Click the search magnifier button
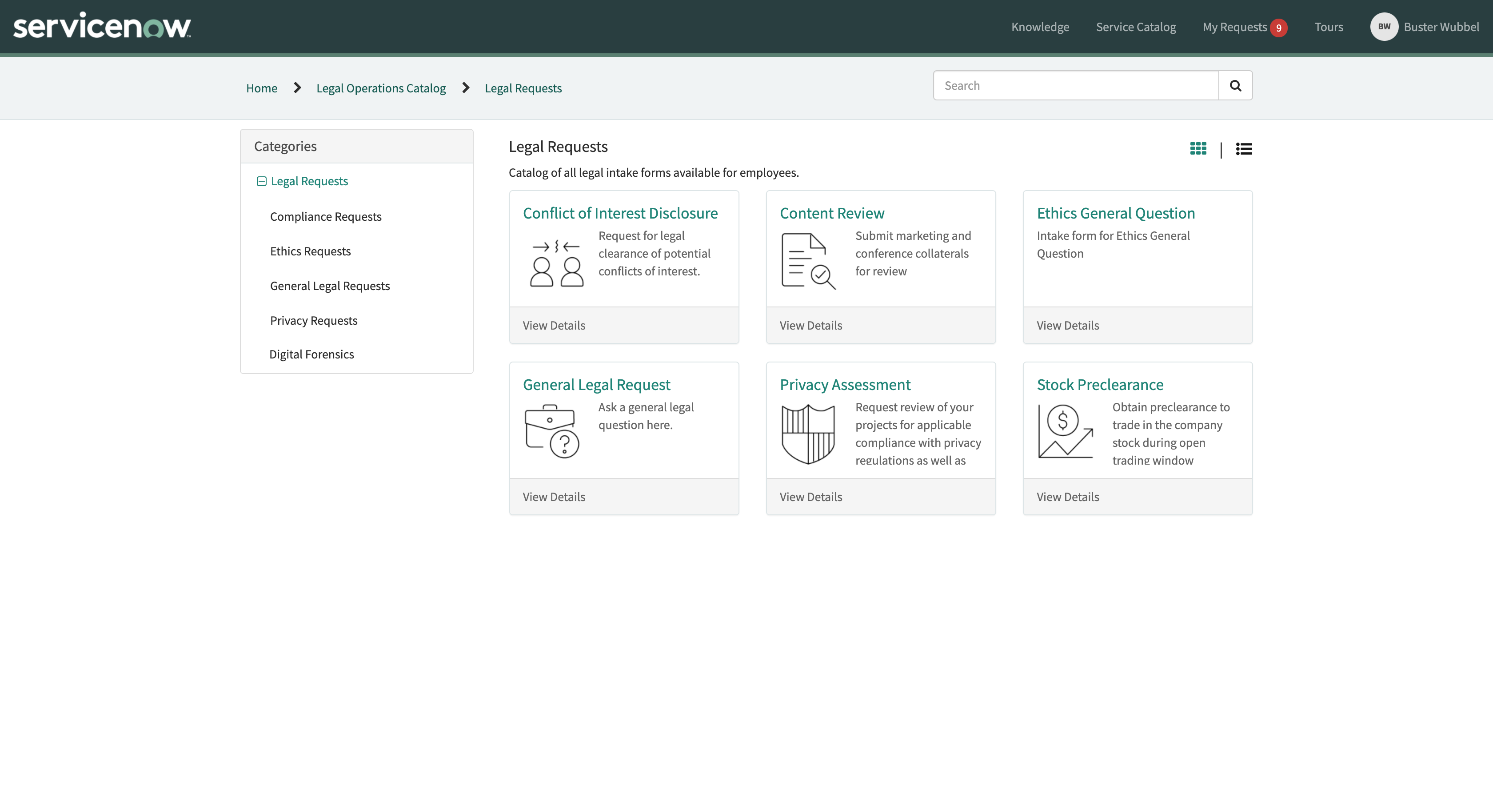Image resolution: width=1493 pixels, height=812 pixels. (x=1235, y=86)
